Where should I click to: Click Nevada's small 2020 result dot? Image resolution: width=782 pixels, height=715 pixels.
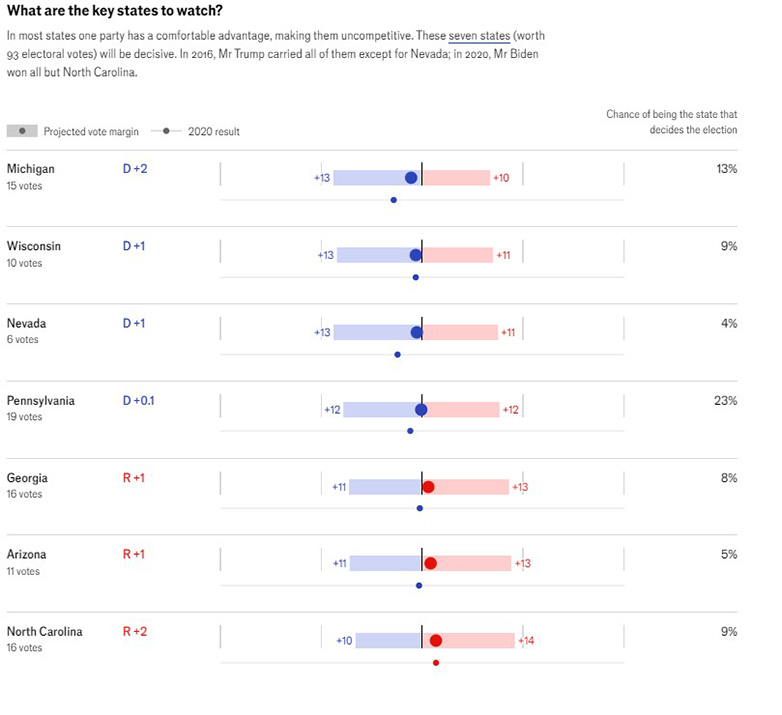(398, 354)
